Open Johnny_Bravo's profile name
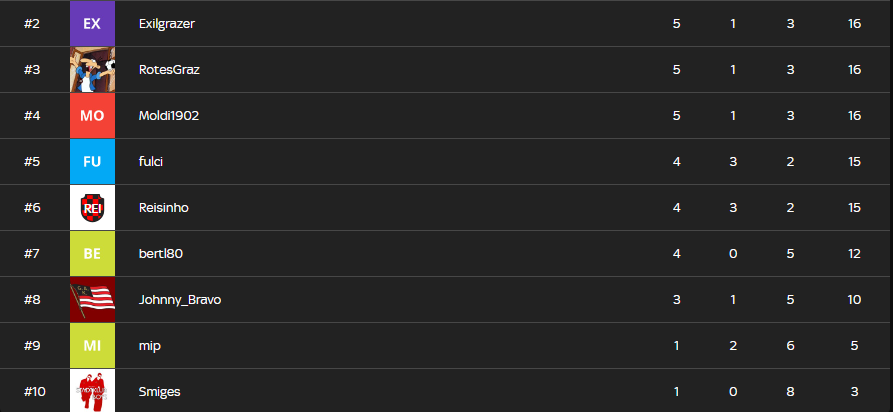The width and height of the screenshot is (893, 412). pyautogui.click(x=178, y=299)
